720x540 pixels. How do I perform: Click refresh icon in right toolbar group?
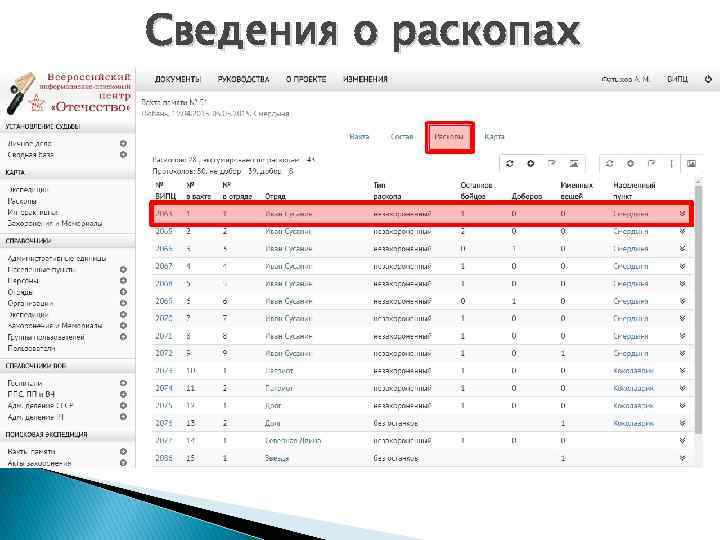click(x=609, y=163)
